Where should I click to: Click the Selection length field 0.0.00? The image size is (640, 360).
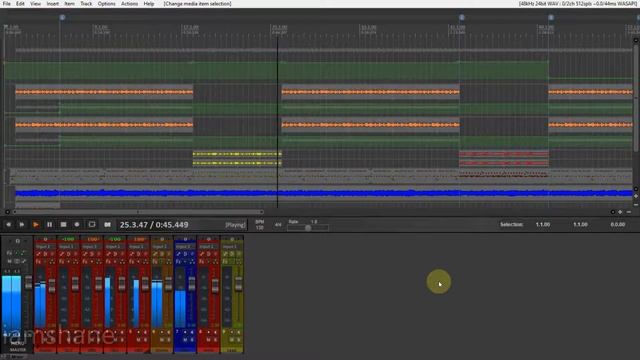pos(618,224)
